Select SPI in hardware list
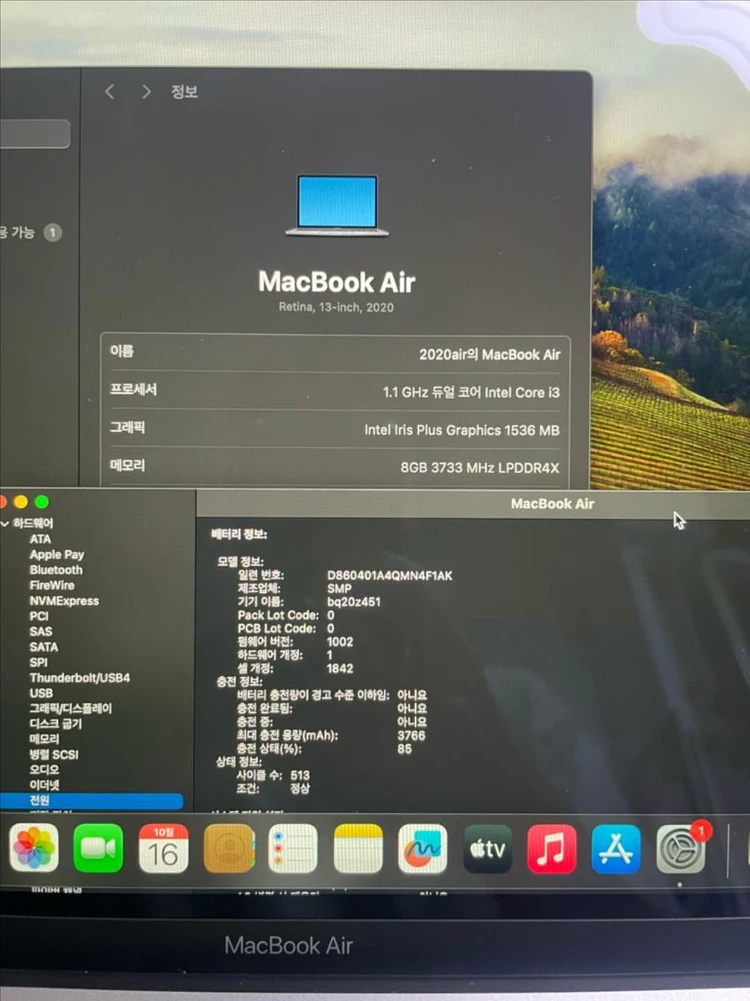 (x=38, y=662)
